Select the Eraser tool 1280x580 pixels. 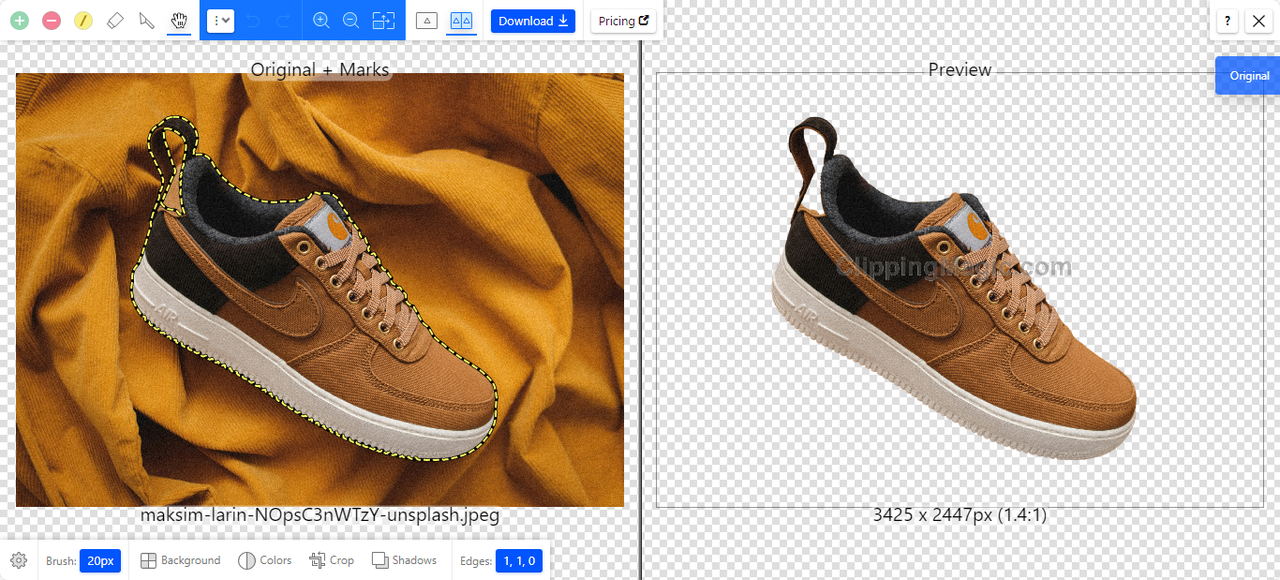(x=115, y=20)
